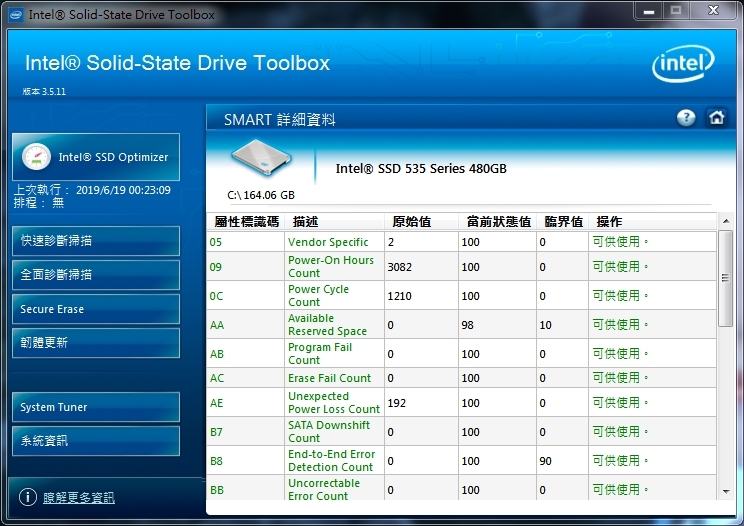Select Available Reserved Space row
This screenshot has height=526, width=744.
(x=461, y=324)
